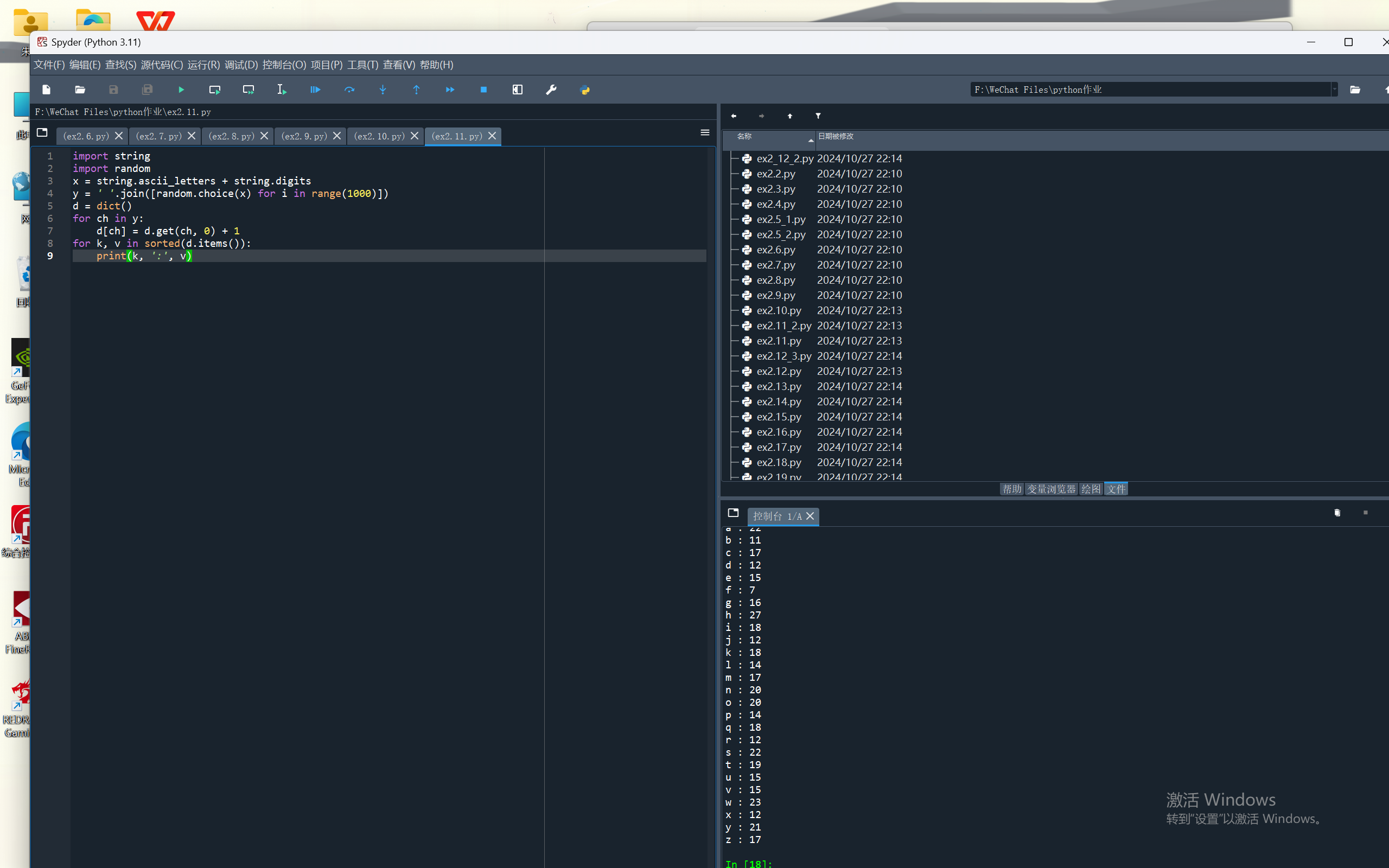Open the editor pane options hamburger menu
The width and height of the screenshot is (1389, 868).
(x=705, y=132)
